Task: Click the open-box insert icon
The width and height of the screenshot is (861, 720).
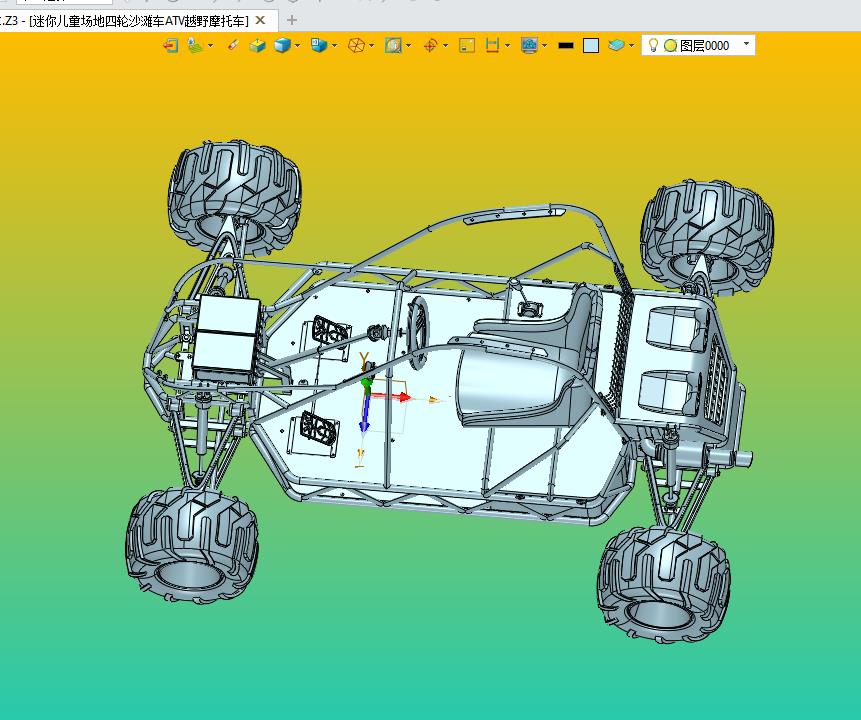Action: pyautogui.click(x=257, y=45)
